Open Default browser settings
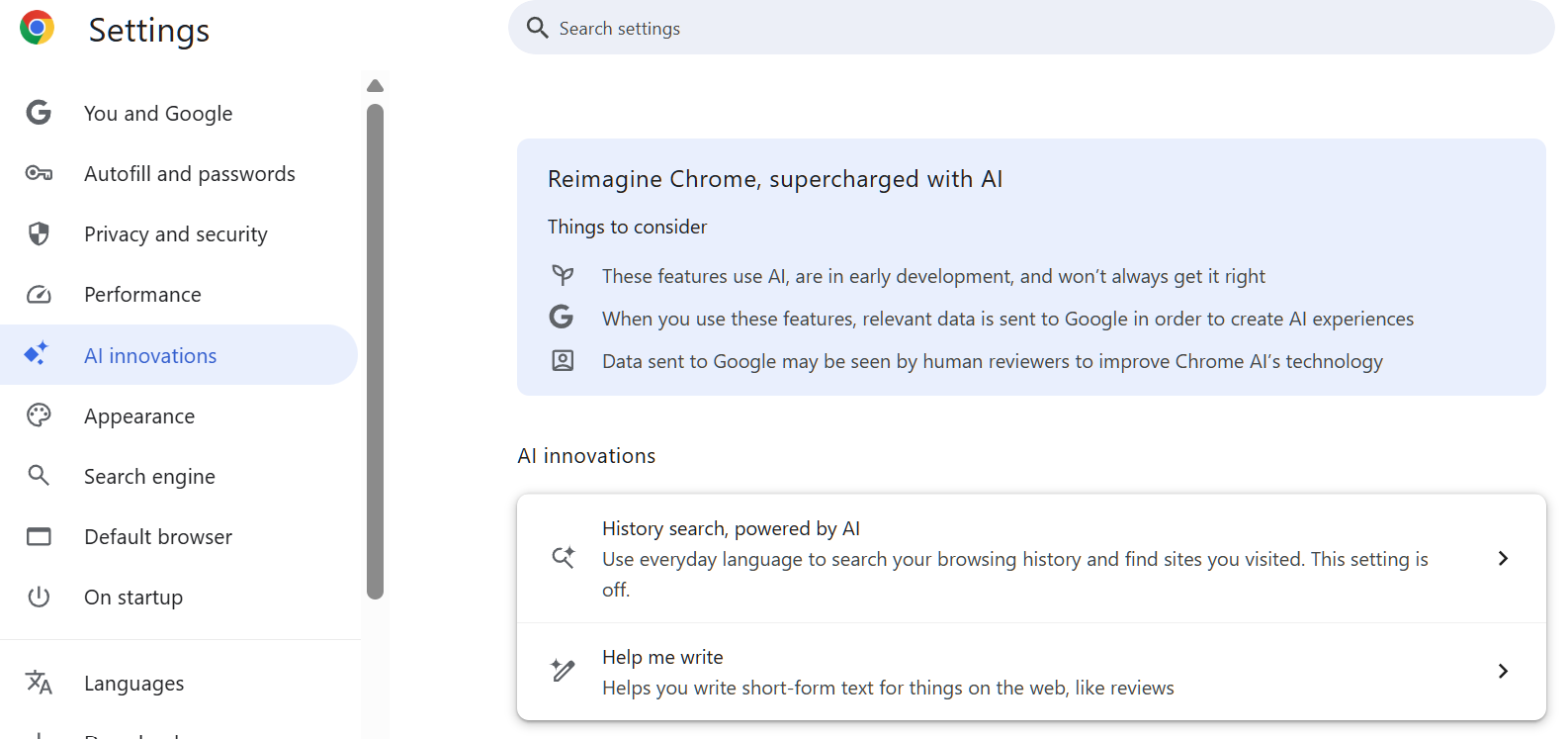This screenshot has width=1568, height=739. pyautogui.click(x=179, y=536)
